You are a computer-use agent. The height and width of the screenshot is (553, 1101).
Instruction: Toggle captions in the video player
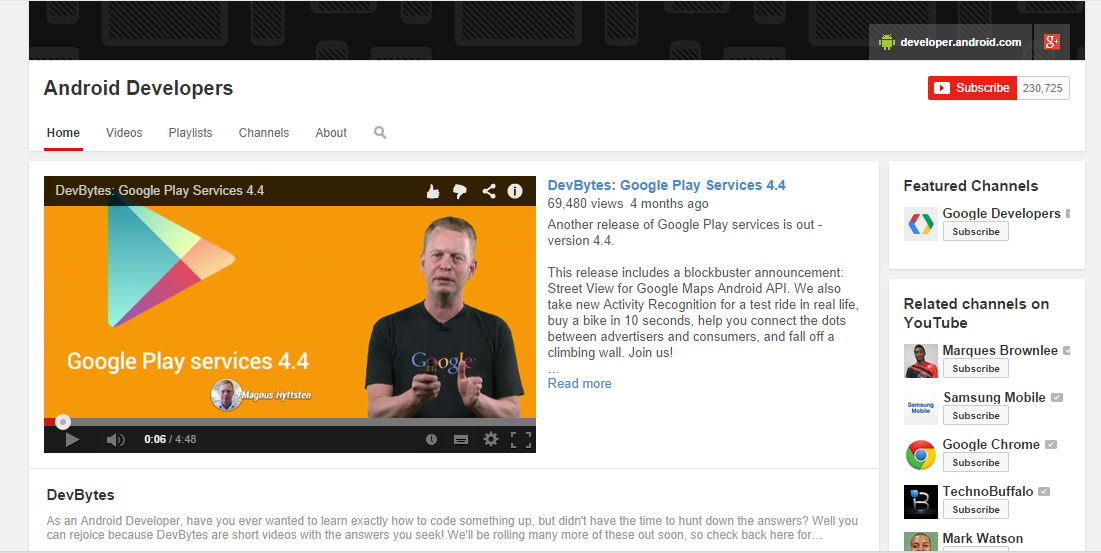[x=461, y=439]
